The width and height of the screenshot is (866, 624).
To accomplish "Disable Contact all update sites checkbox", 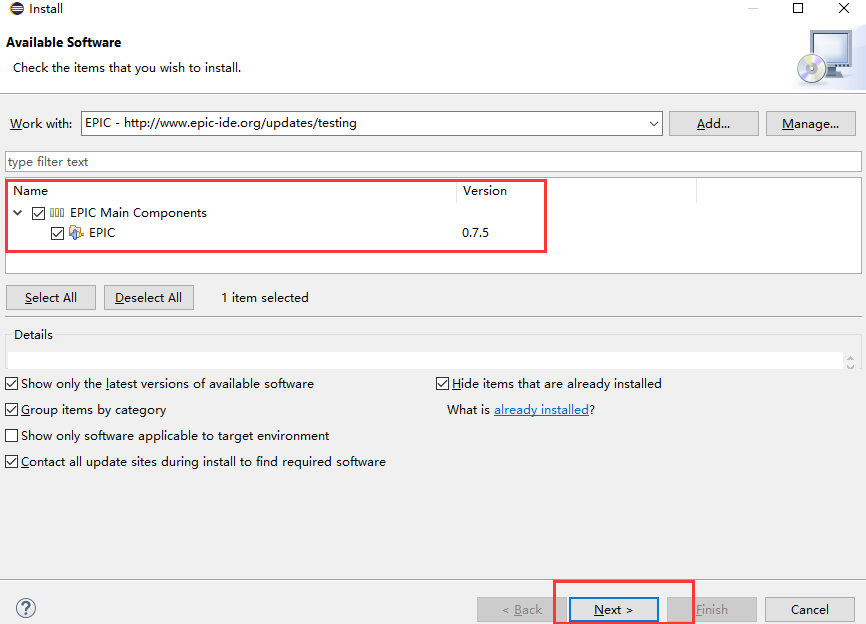I will (12, 461).
